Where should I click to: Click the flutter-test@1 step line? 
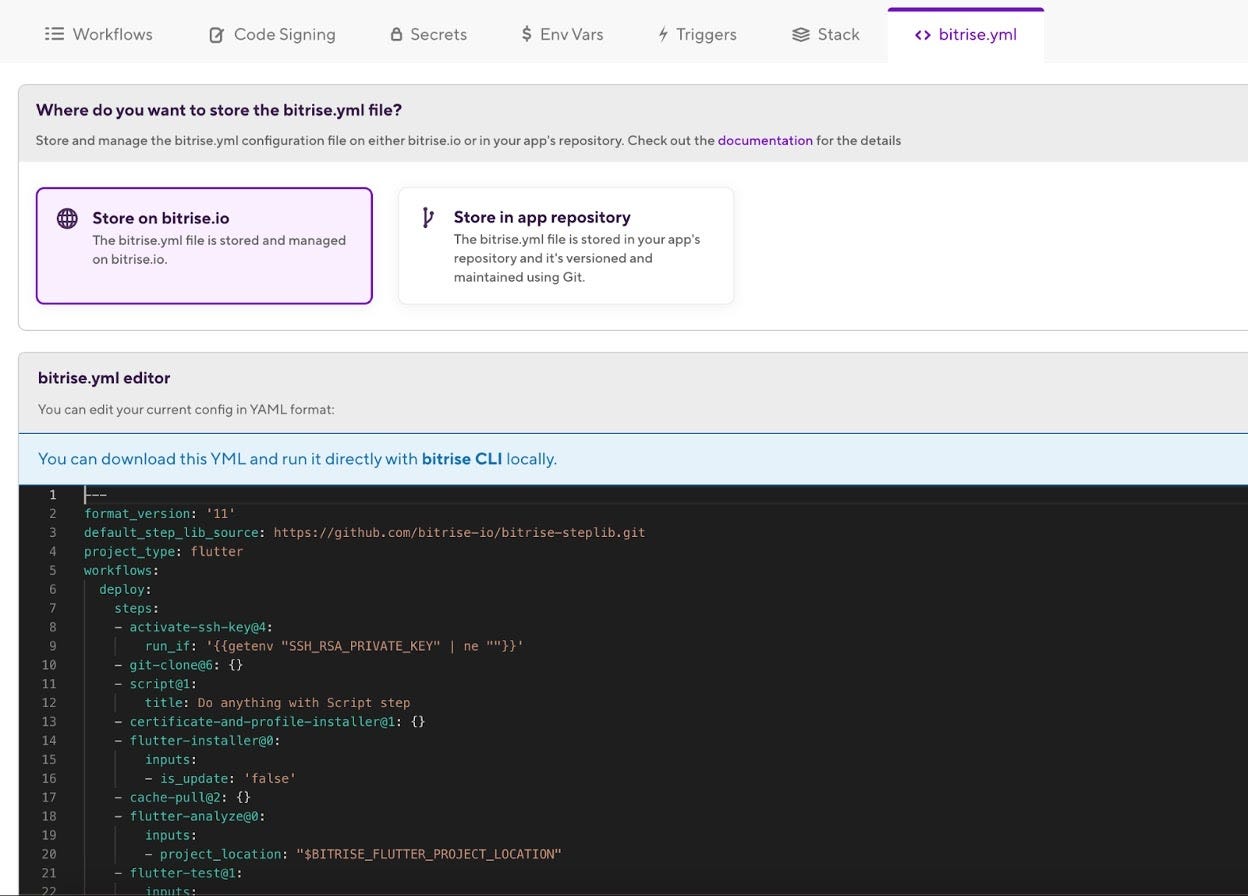coord(179,874)
